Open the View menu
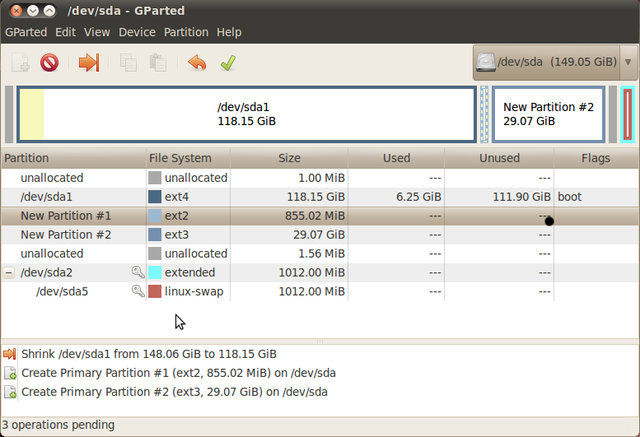The image size is (640, 437). pos(97,32)
